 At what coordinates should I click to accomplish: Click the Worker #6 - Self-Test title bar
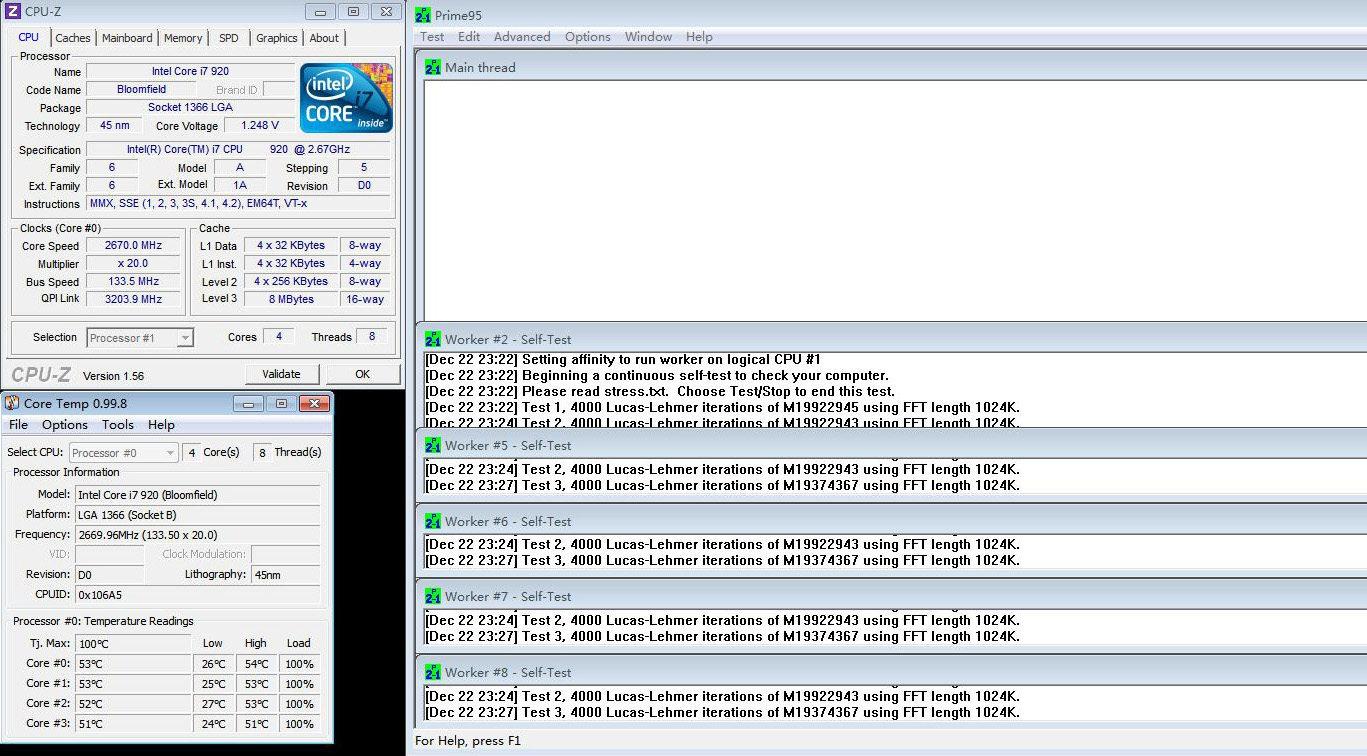(x=891, y=521)
